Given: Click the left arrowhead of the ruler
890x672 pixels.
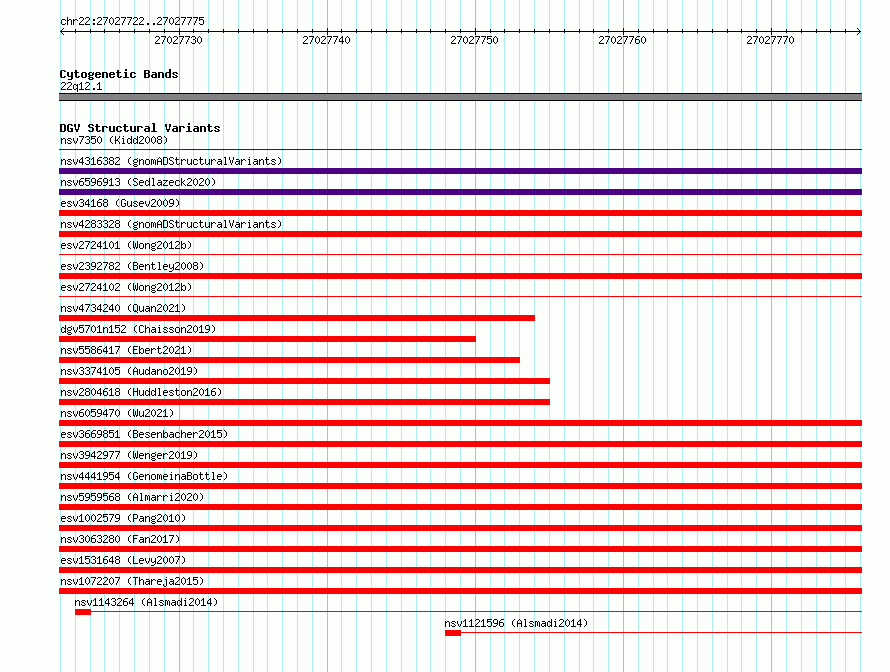Looking at the screenshot, I should pos(62,31).
